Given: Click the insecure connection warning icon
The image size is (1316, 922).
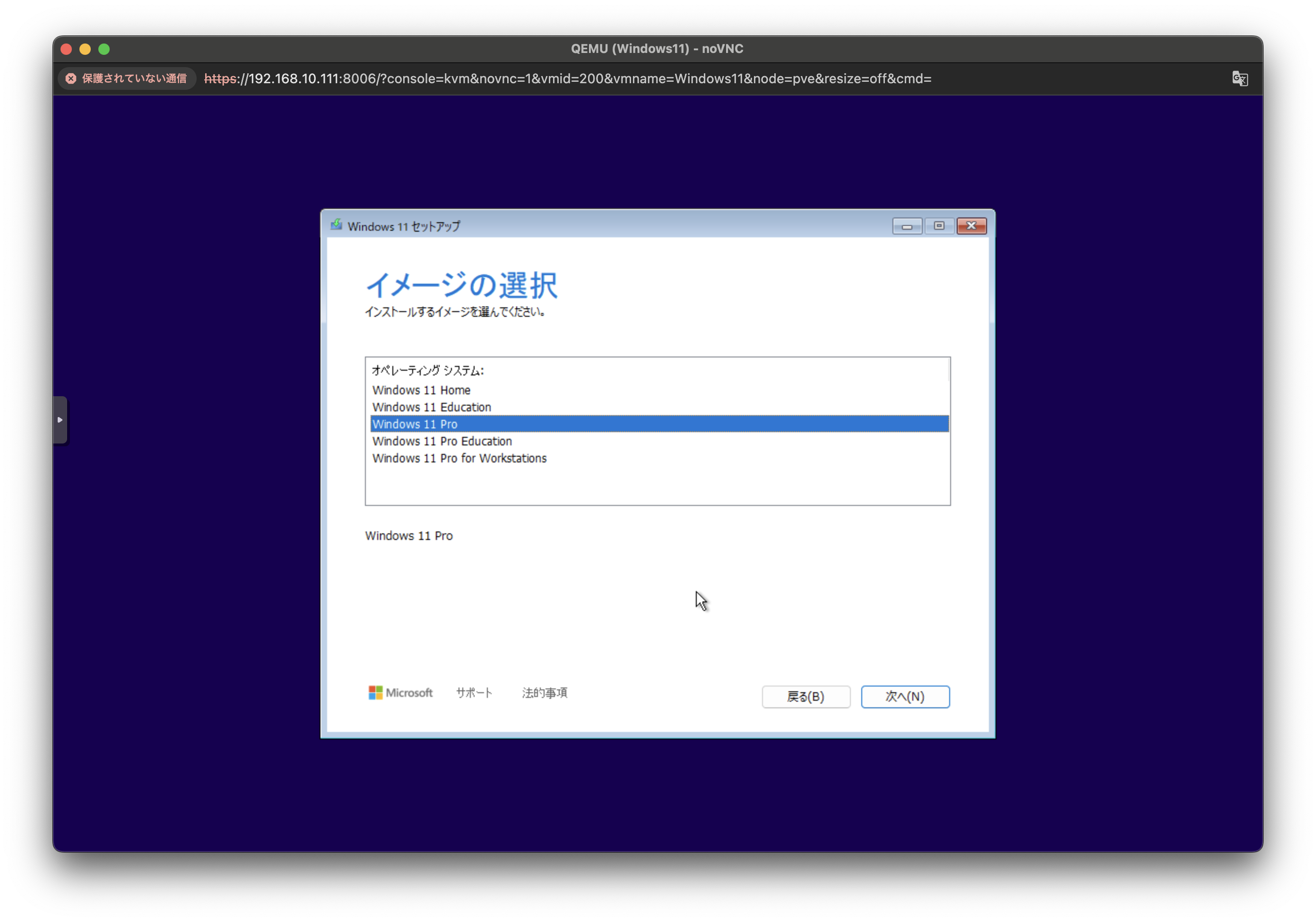Looking at the screenshot, I should (x=71, y=78).
